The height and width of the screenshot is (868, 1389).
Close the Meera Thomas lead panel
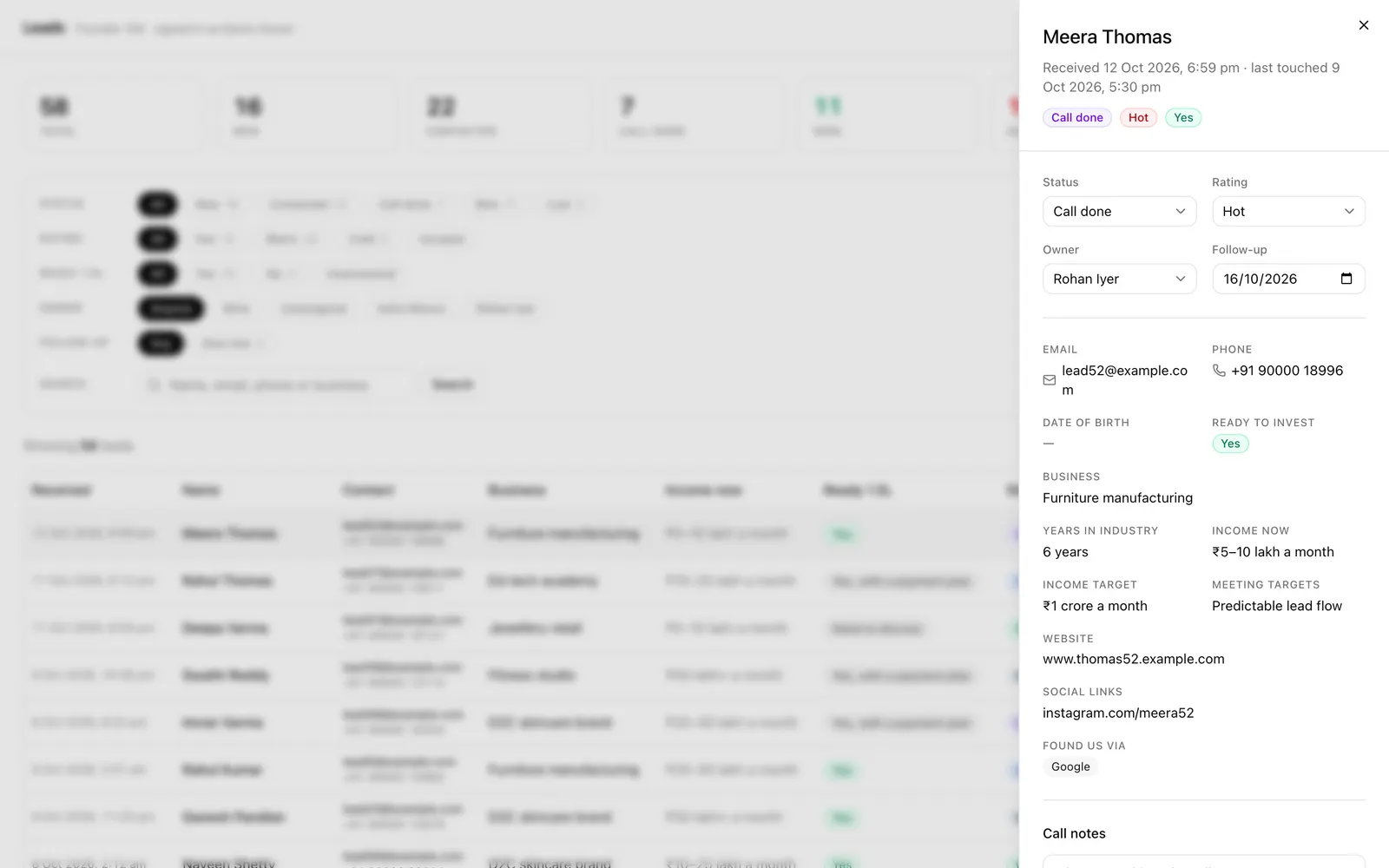coord(1363,25)
